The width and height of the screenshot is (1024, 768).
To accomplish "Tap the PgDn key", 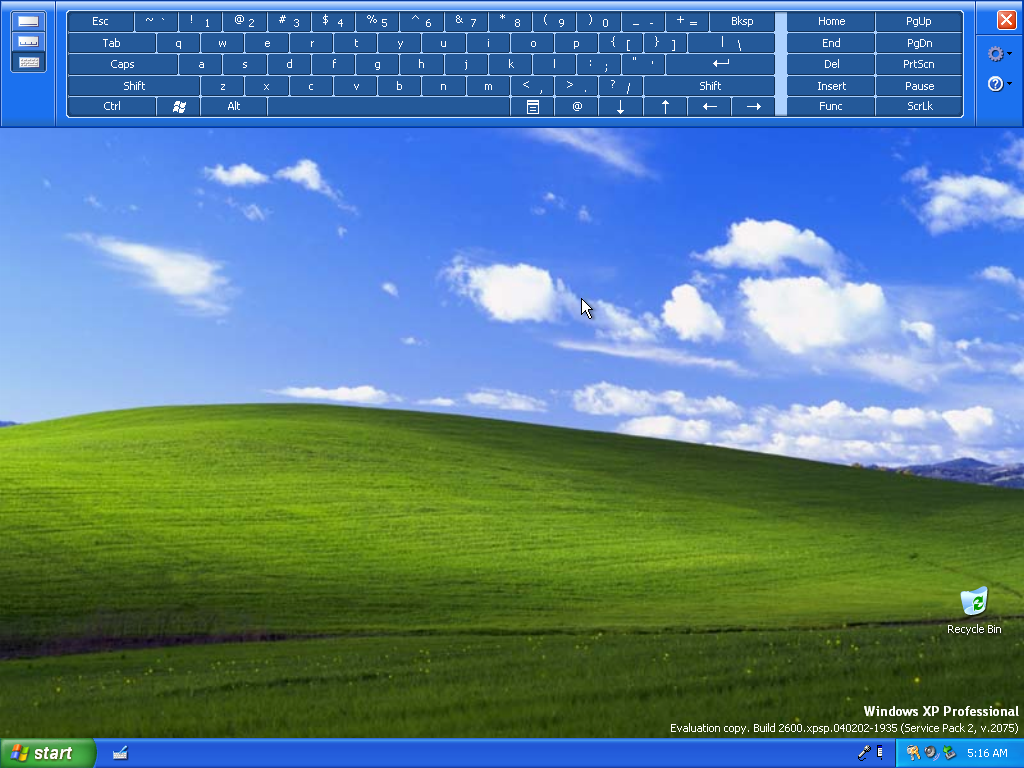I will point(920,43).
